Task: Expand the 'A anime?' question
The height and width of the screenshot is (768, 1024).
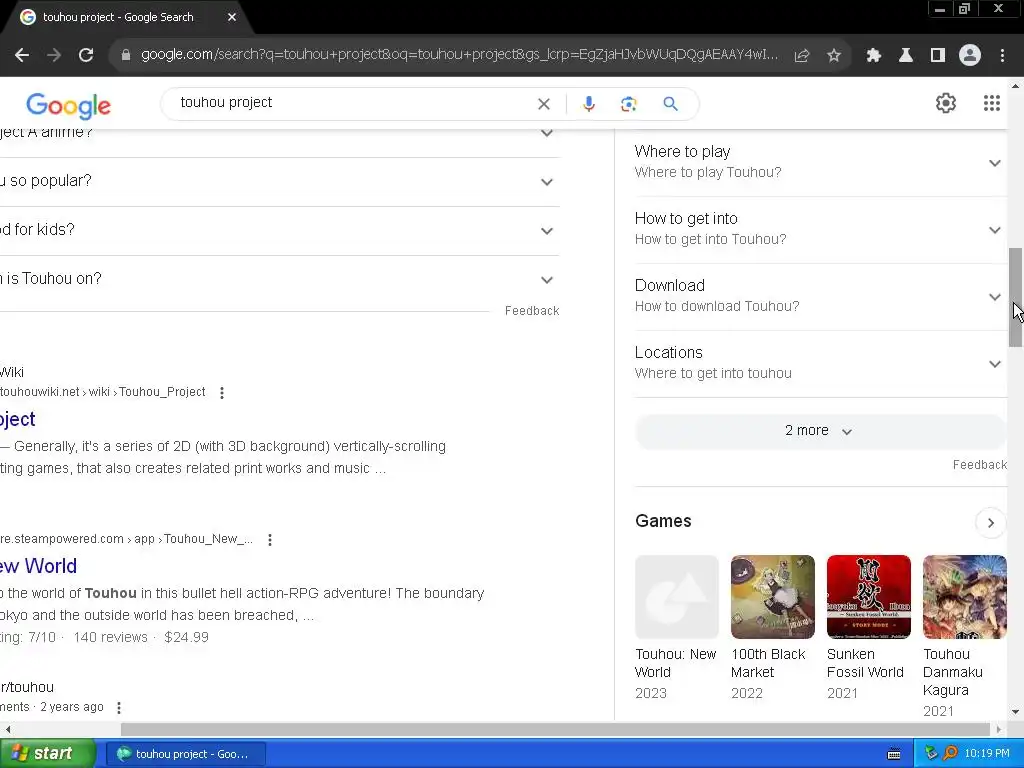Action: tap(280, 137)
